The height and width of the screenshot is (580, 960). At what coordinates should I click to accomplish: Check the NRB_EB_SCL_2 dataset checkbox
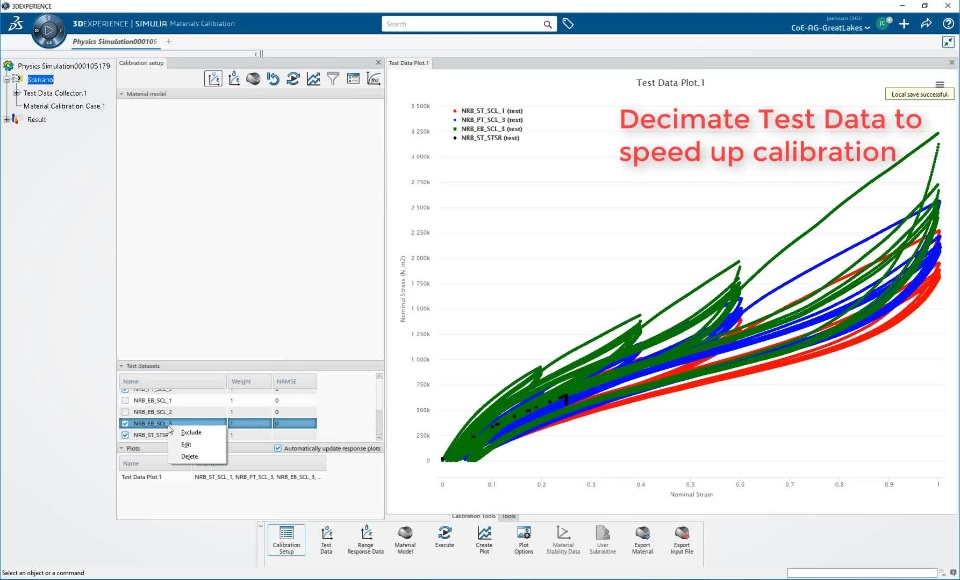pos(125,412)
